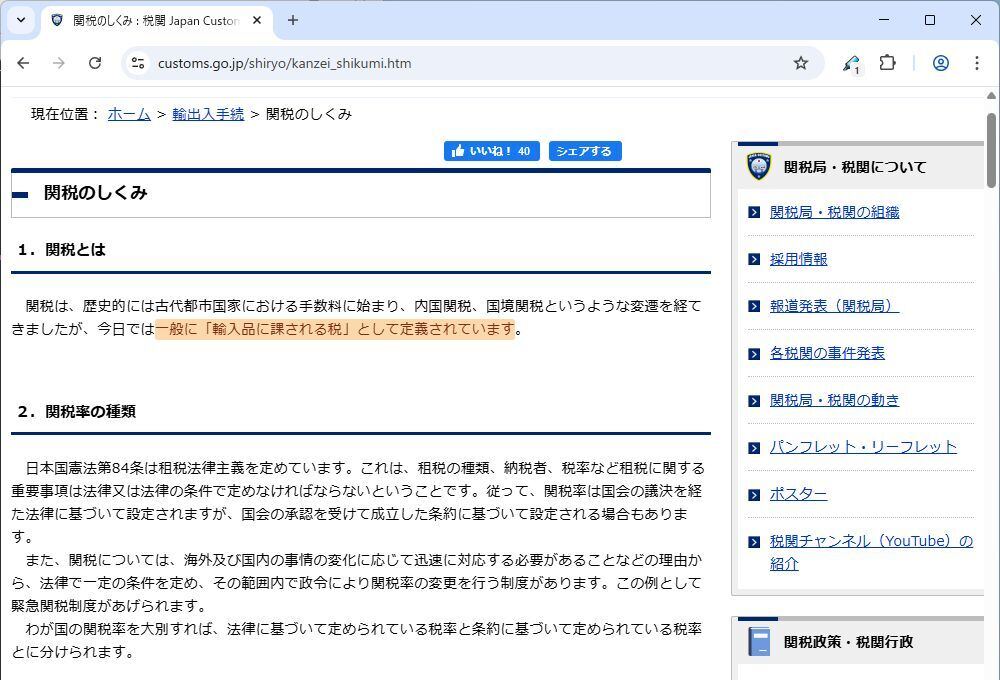Click the 1.関税とは section heading
1000x680 pixels.
(61, 249)
